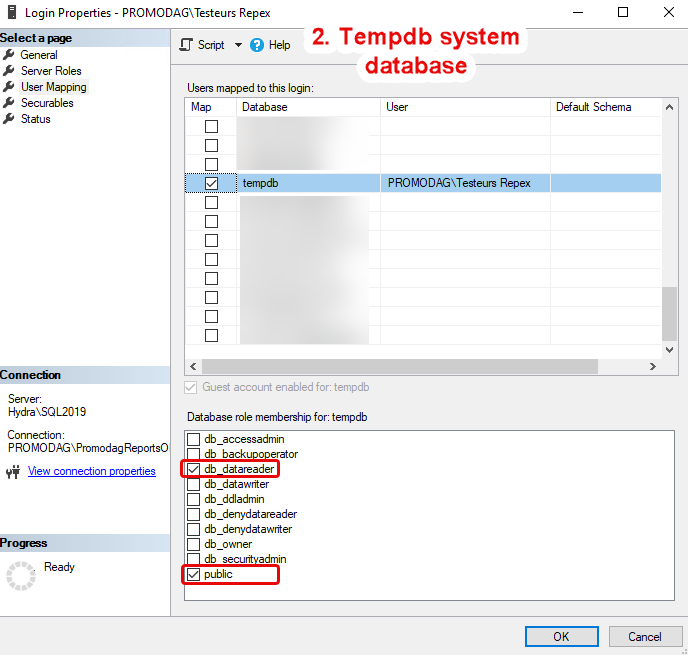
Task: Click the scroll up arrow of database list
Action: click(x=669, y=107)
